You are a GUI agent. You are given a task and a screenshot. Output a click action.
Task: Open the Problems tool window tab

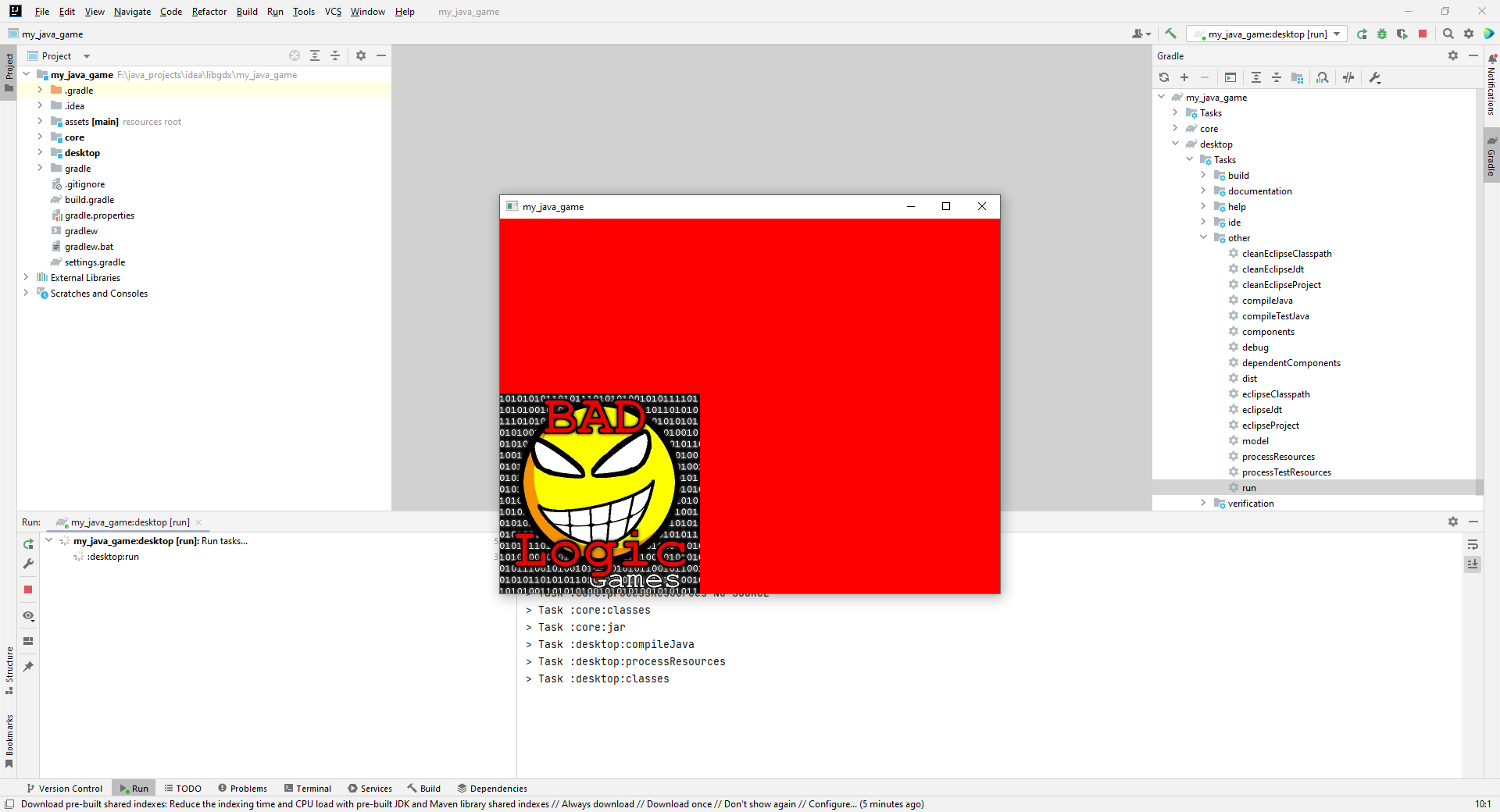pyautogui.click(x=242, y=789)
